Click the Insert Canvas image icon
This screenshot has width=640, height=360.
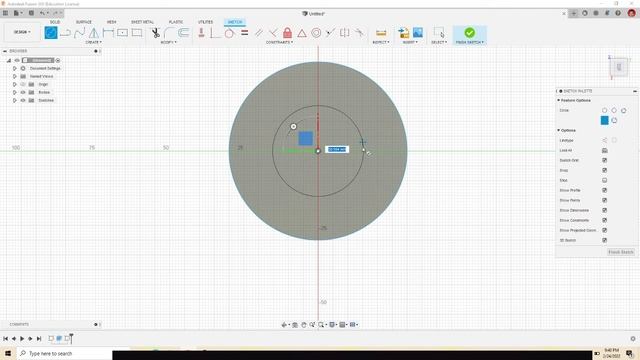[x=418, y=33]
